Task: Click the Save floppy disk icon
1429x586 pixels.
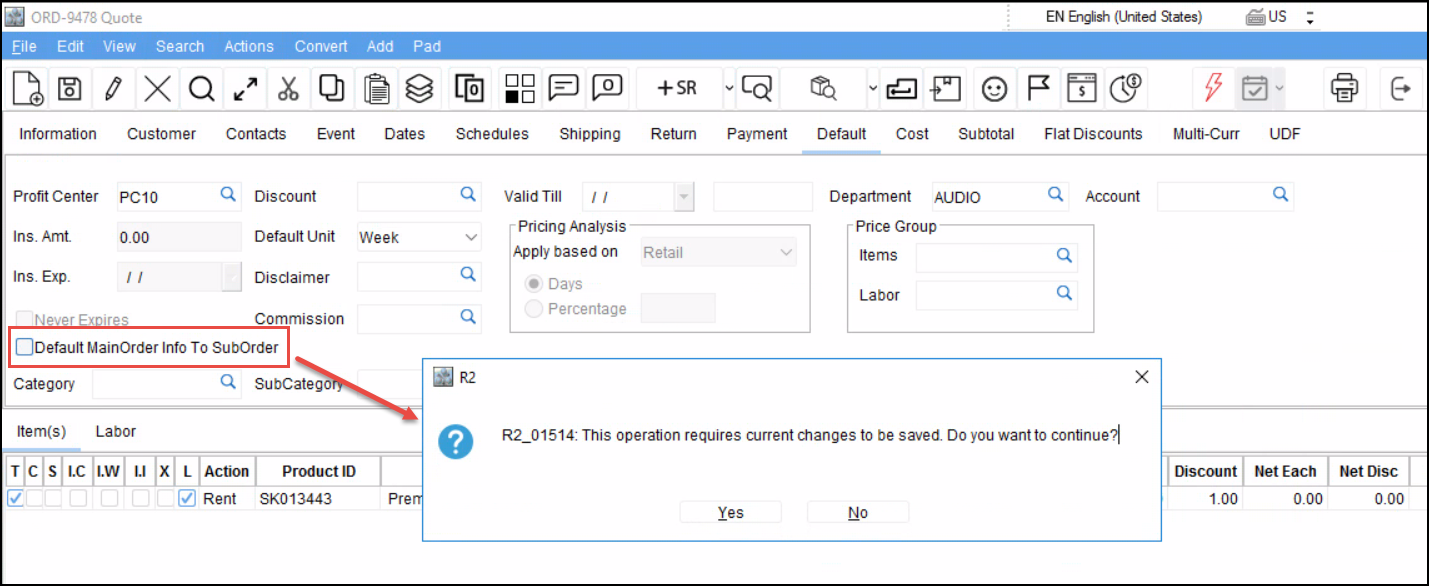Action: 69,89
